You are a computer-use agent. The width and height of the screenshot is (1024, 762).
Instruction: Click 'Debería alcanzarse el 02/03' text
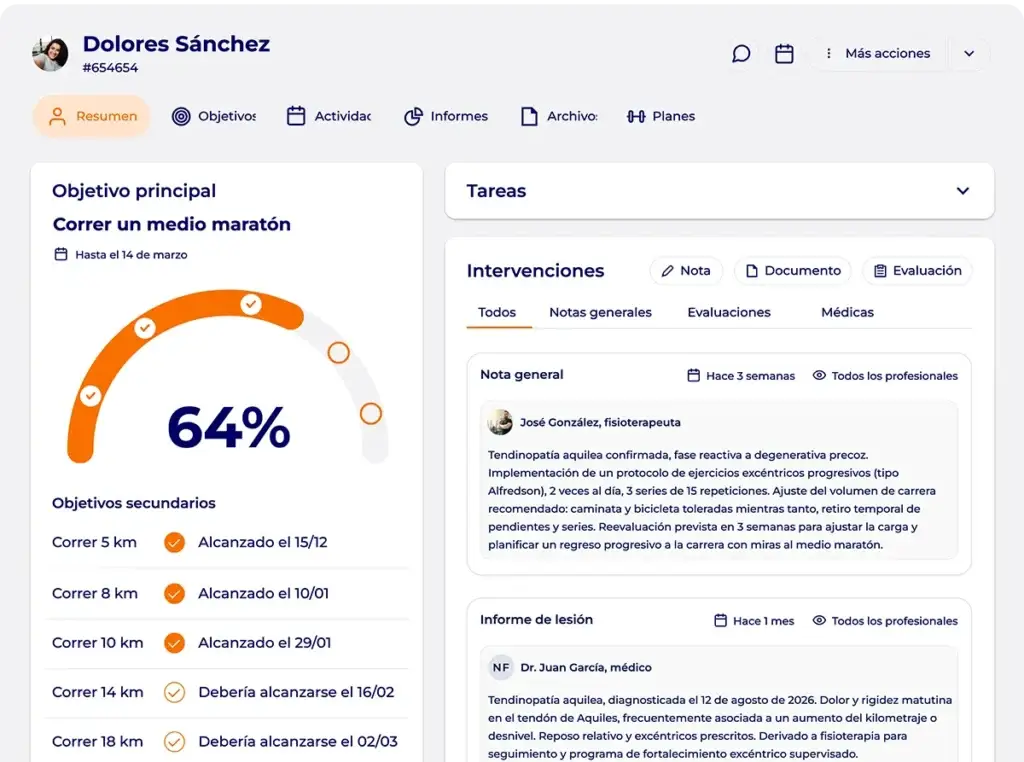(x=298, y=742)
